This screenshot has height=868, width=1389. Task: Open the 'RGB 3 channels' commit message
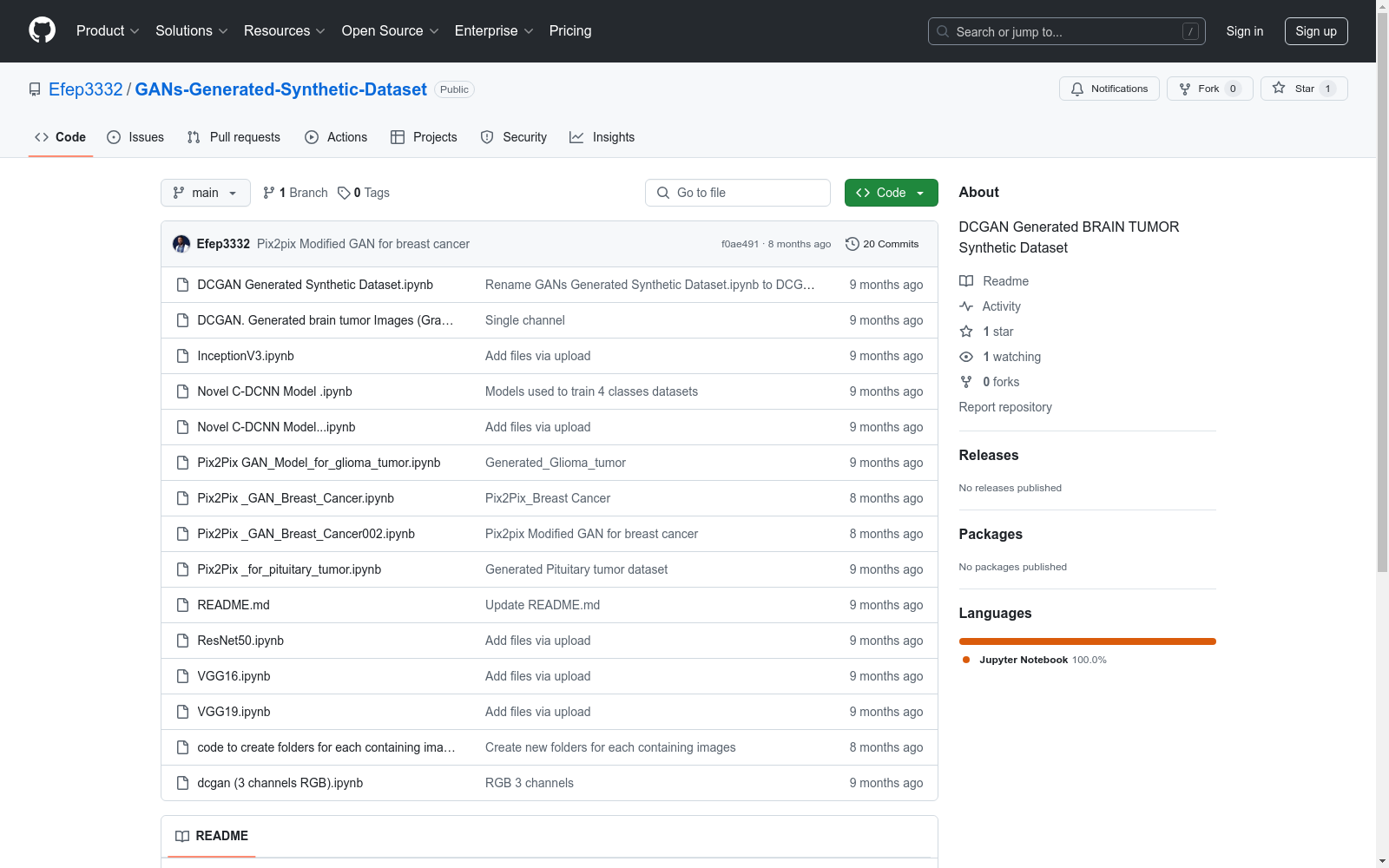pyautogui.click(x=530, y=783)
